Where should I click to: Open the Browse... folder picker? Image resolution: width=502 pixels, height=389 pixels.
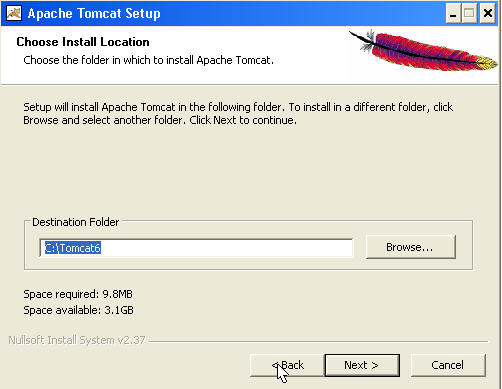[410, 247]
